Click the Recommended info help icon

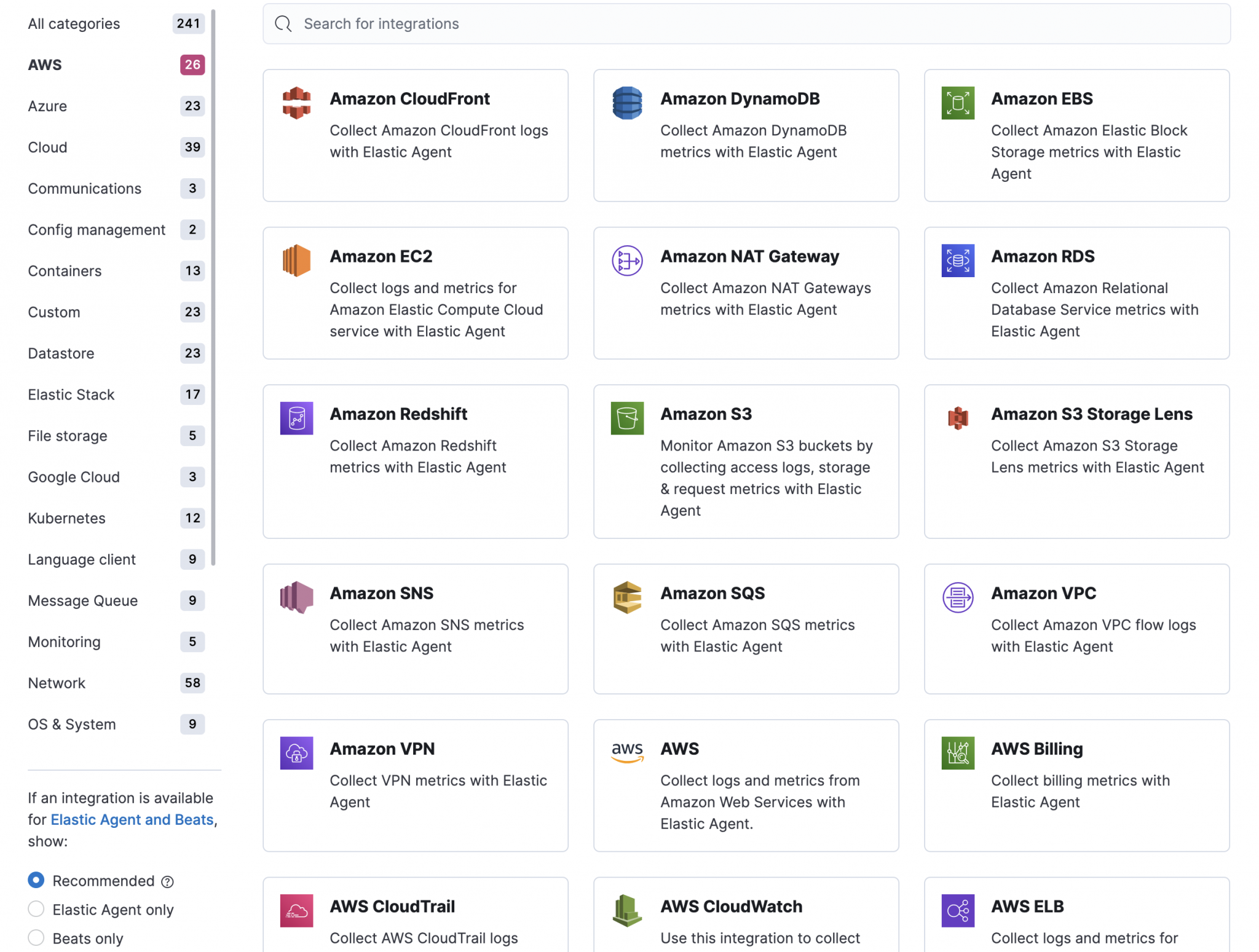(x=167, y=882)
